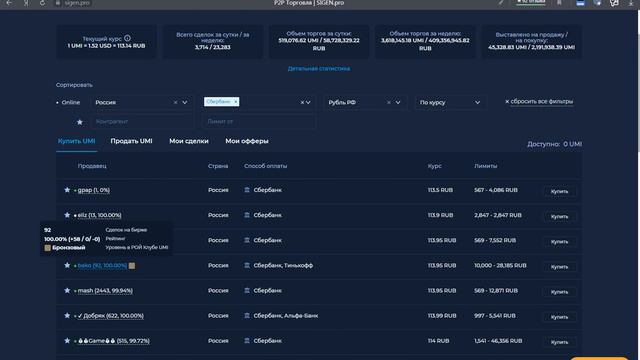Click the Доступно: 0 UMI balance text

(554, 144)
